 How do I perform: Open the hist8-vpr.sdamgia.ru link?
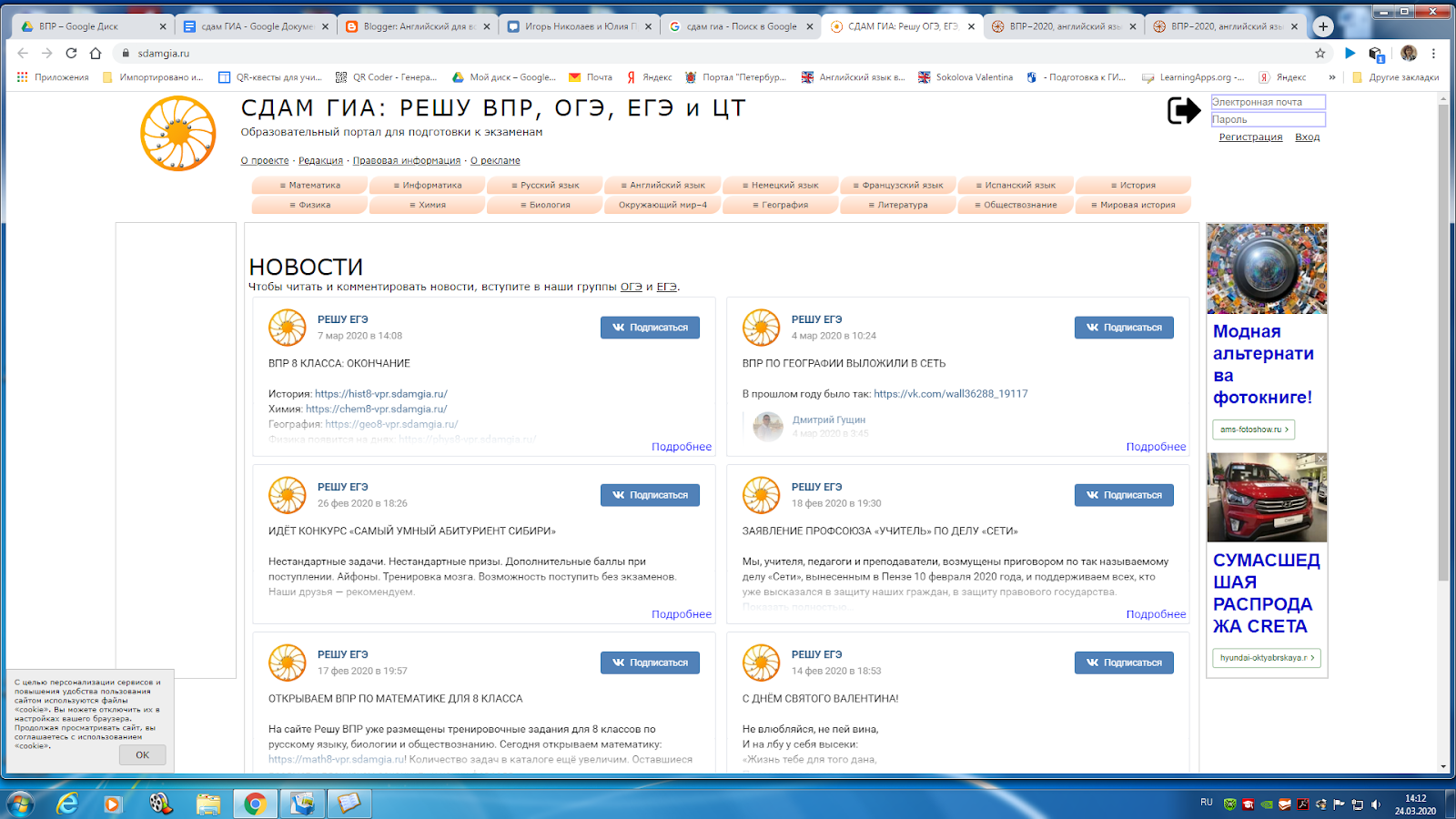(381, 394)
